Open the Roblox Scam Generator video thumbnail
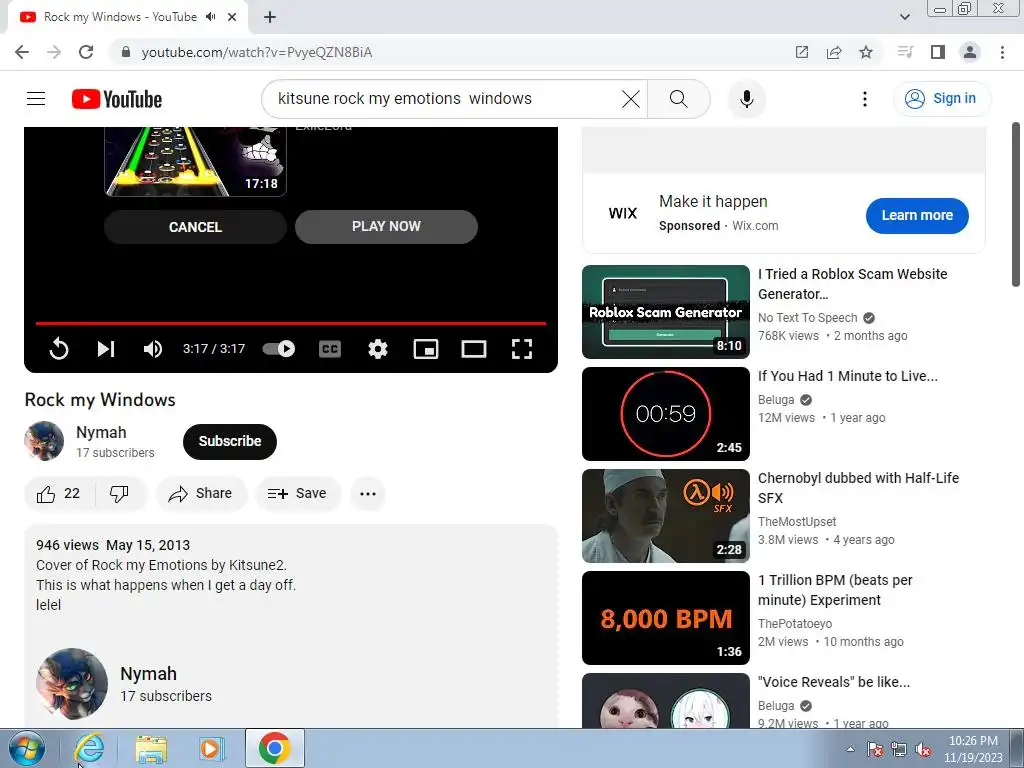 point(665,312)
